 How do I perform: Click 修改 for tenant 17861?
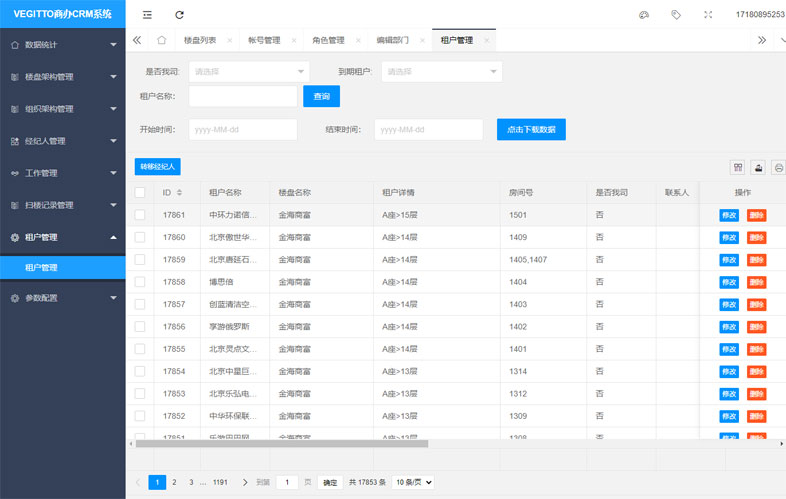[x=729, y=215]
